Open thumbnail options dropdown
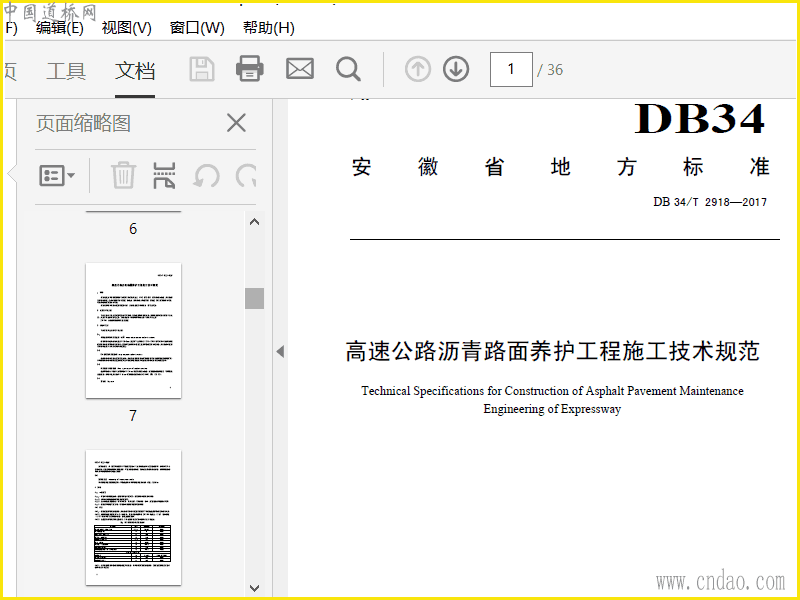 (x=57, y=176)
